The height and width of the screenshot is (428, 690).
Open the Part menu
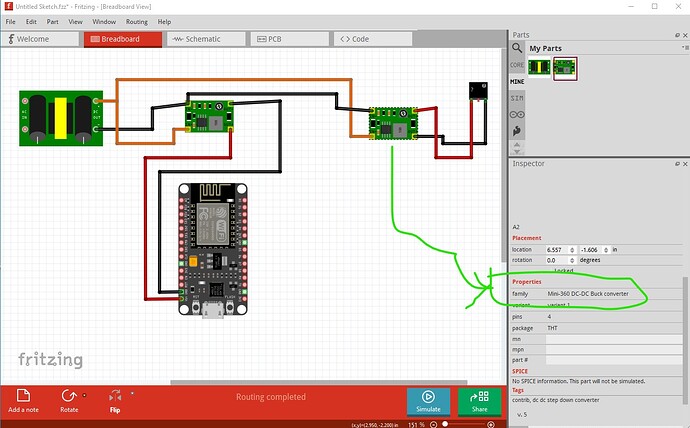click(x=52, y=22)
